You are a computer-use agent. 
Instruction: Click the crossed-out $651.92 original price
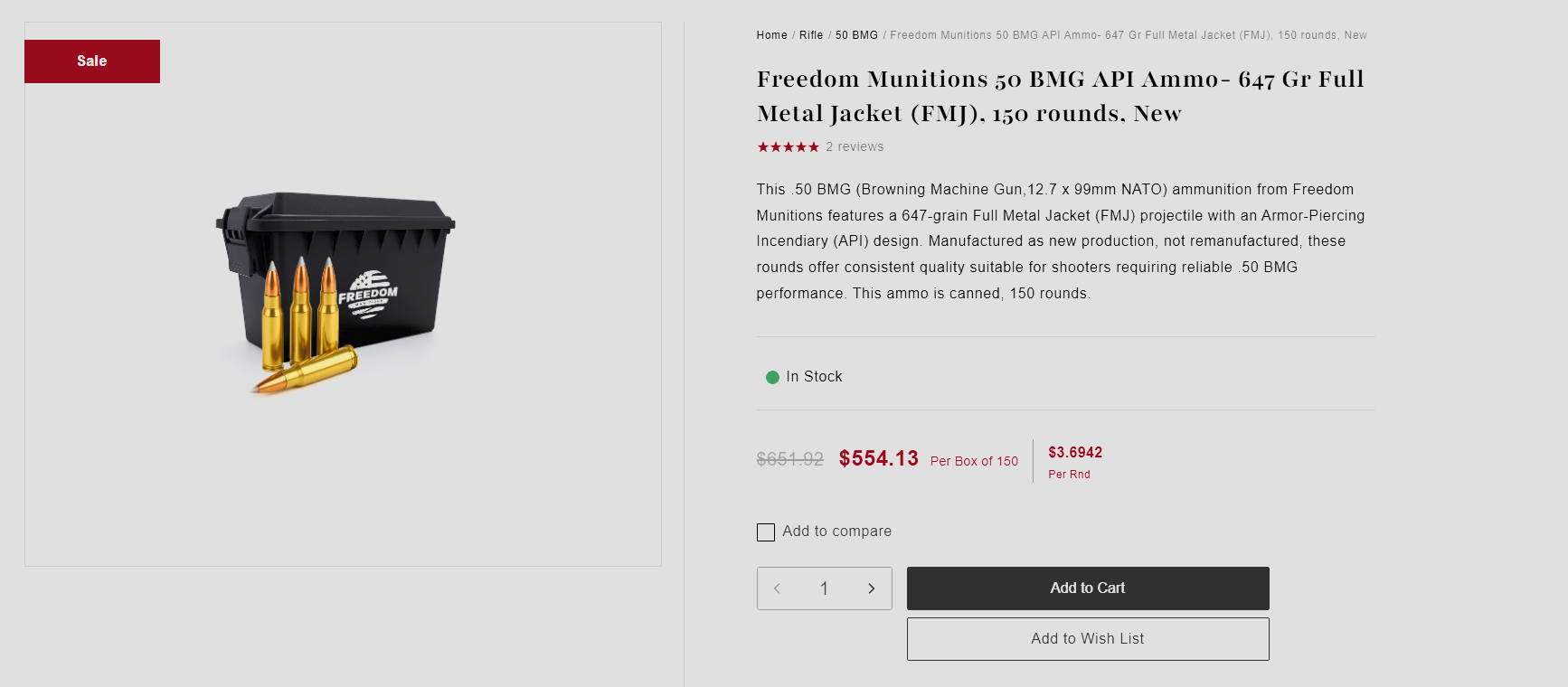tap(789, 459)
